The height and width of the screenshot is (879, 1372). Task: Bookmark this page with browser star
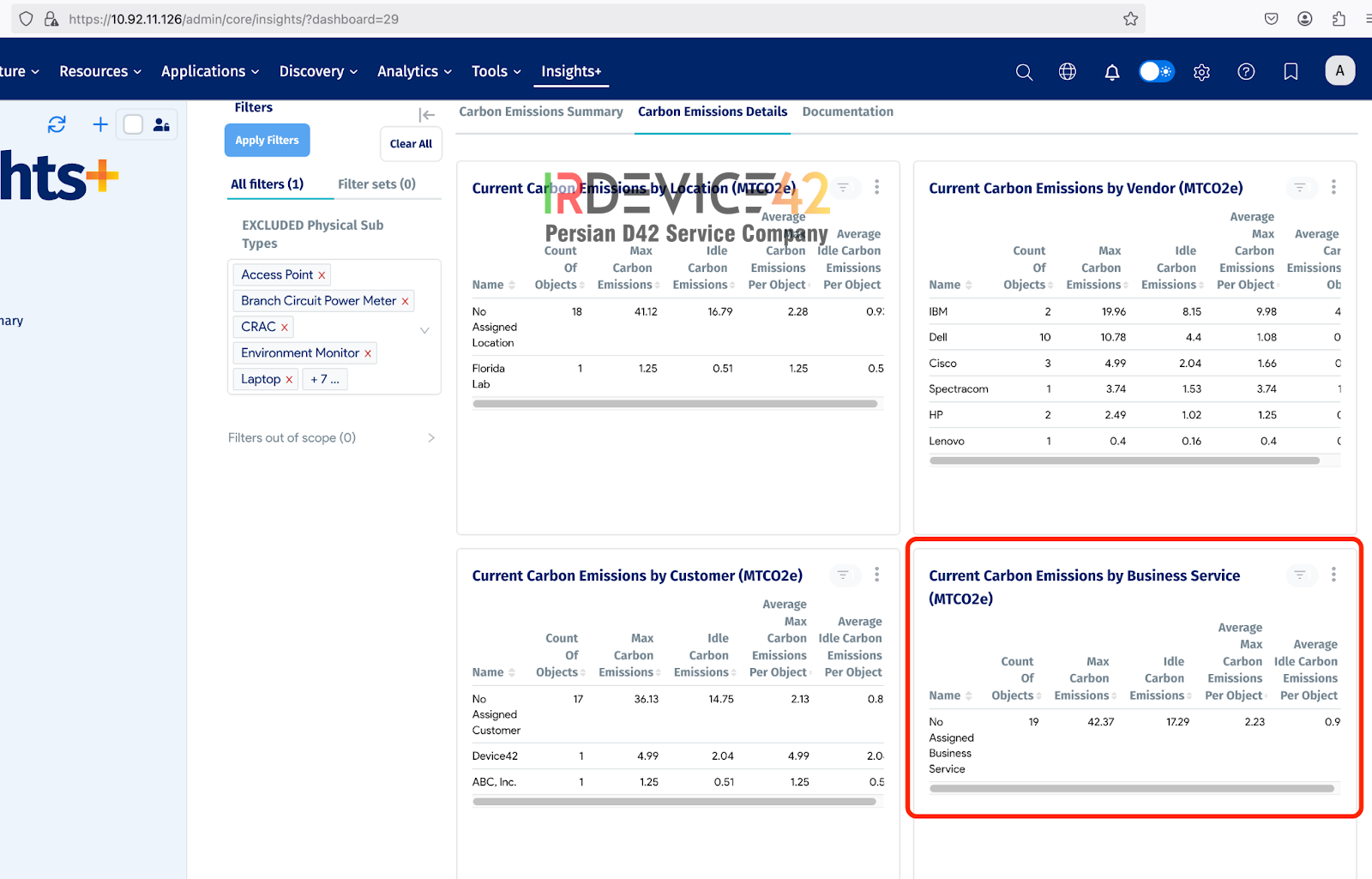point(1131,19)
